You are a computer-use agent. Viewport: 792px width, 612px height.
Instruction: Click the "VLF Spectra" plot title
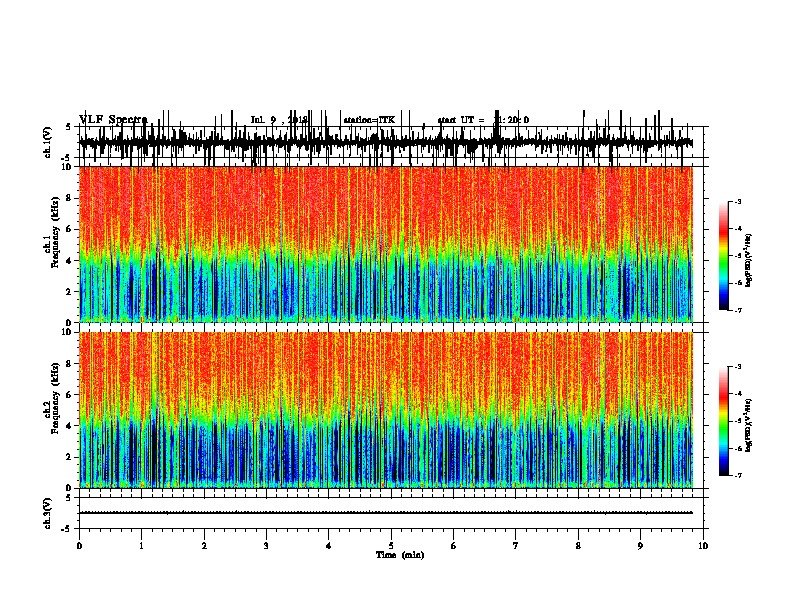point(113,120)
